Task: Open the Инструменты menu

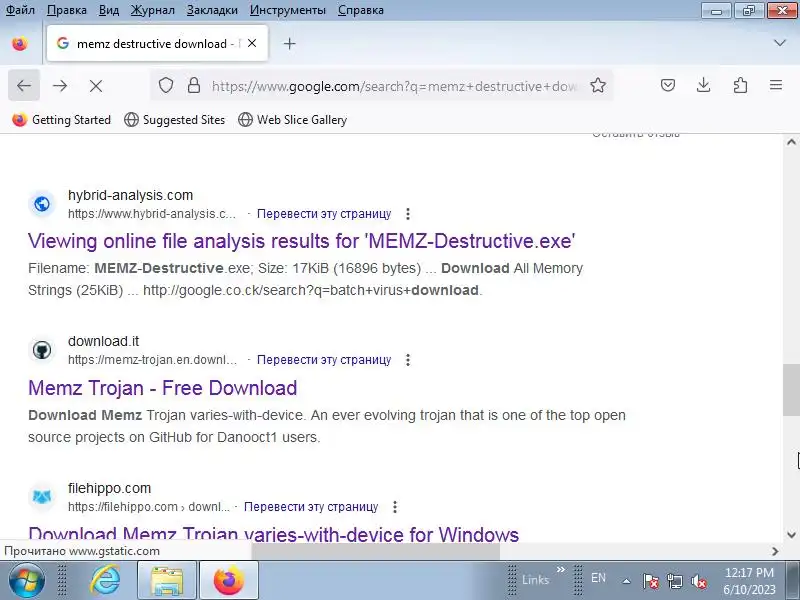Action: click(288, 10)
